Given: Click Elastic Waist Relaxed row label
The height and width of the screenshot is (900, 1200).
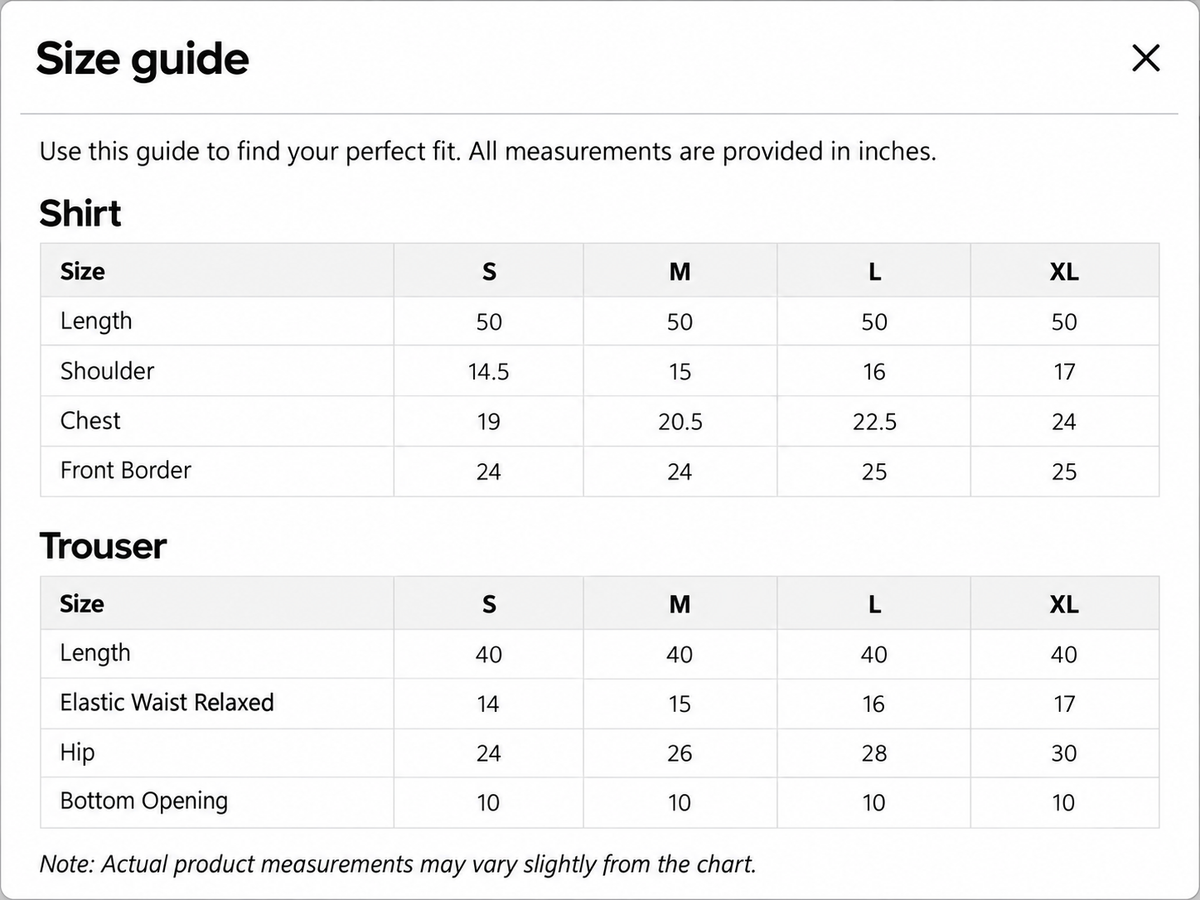Looking at the screenshot, I should pyautogui.click(x=167, y=702).
